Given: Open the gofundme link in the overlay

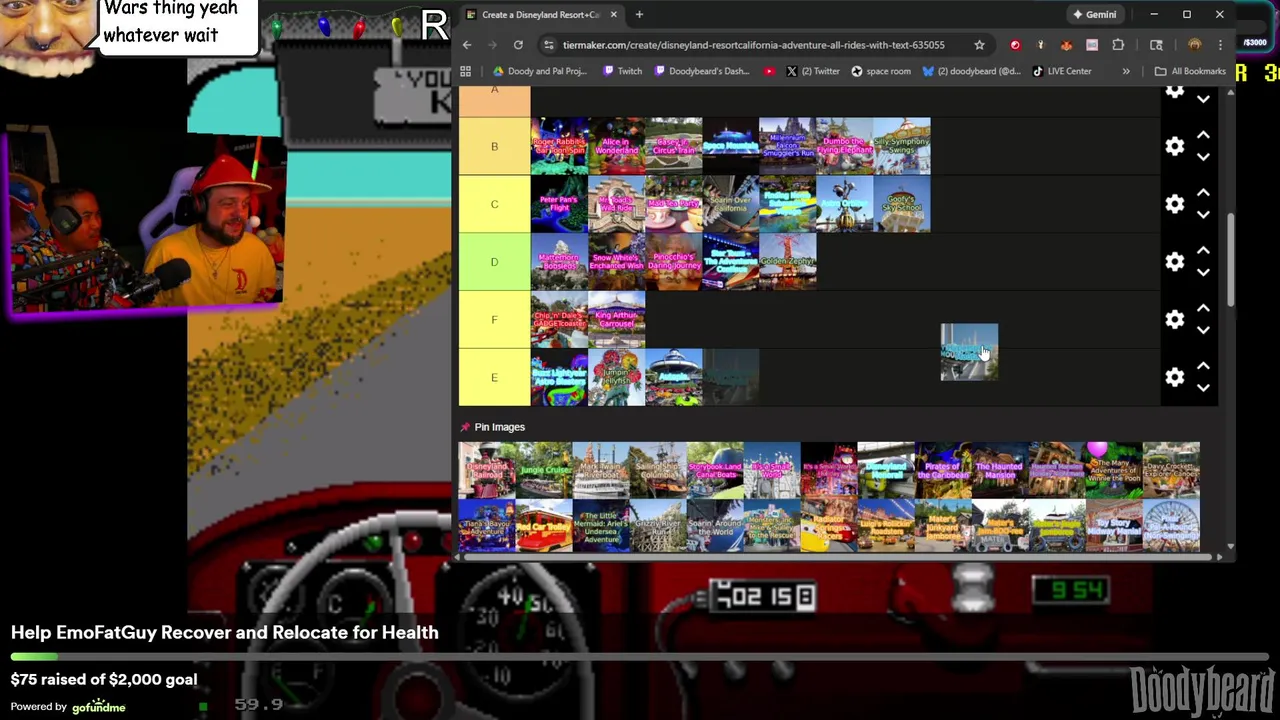Looking at the screenshot, I should coord(98,707).
